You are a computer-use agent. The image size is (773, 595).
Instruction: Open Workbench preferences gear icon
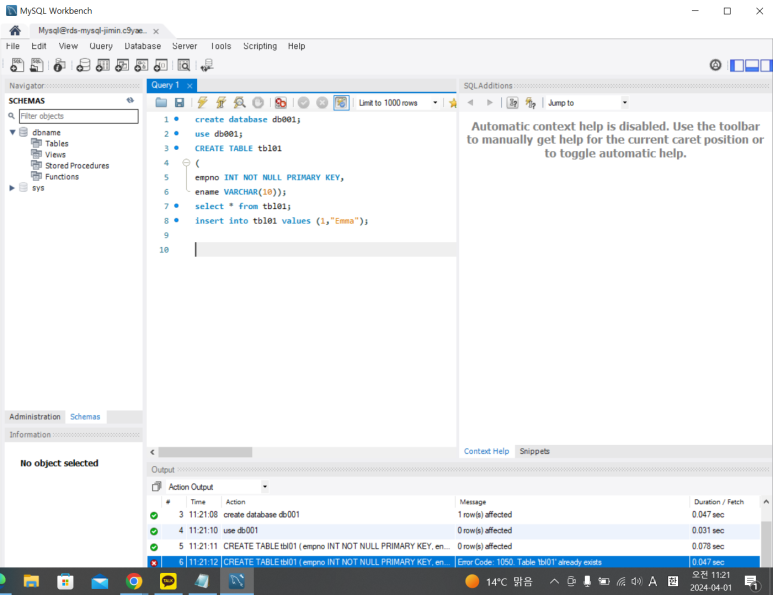tap(715, 65)
